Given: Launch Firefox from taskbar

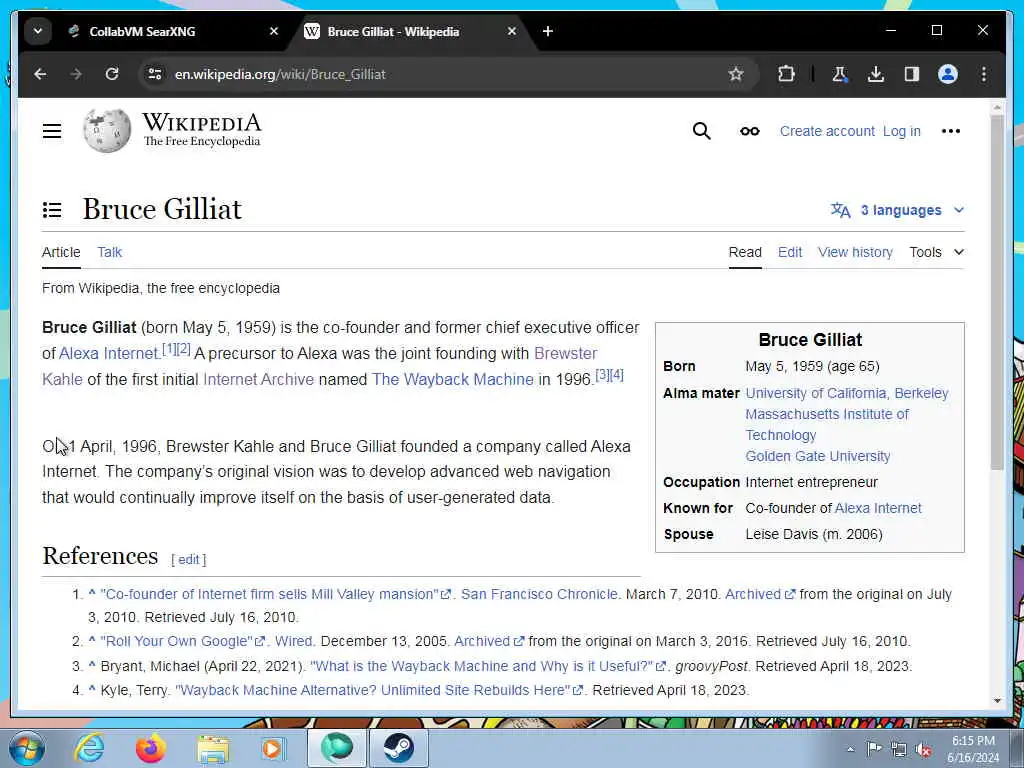Looking at the screenshot, I should [x=151, y=748].
